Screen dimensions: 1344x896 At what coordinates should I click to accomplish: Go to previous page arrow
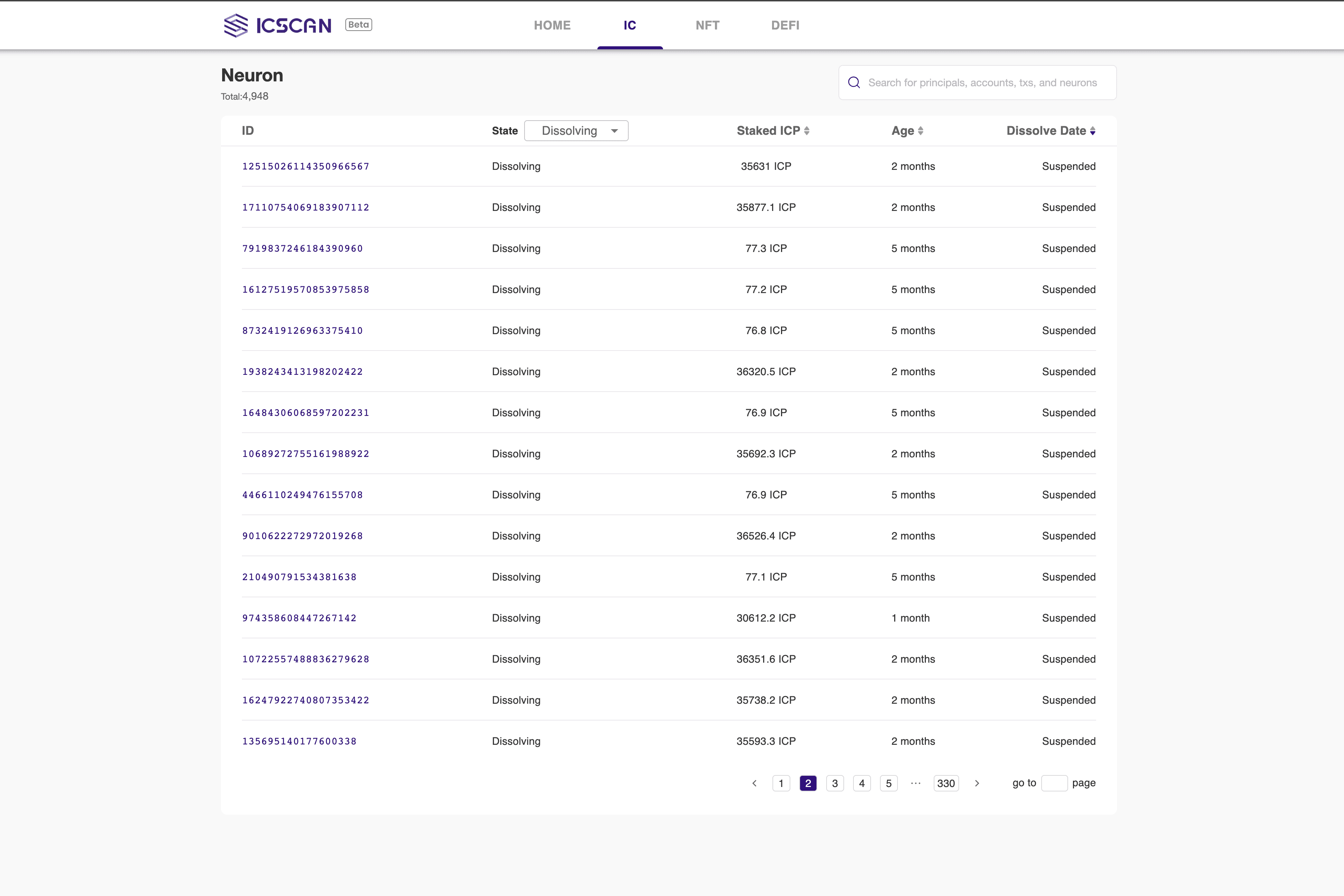[754, 783]
